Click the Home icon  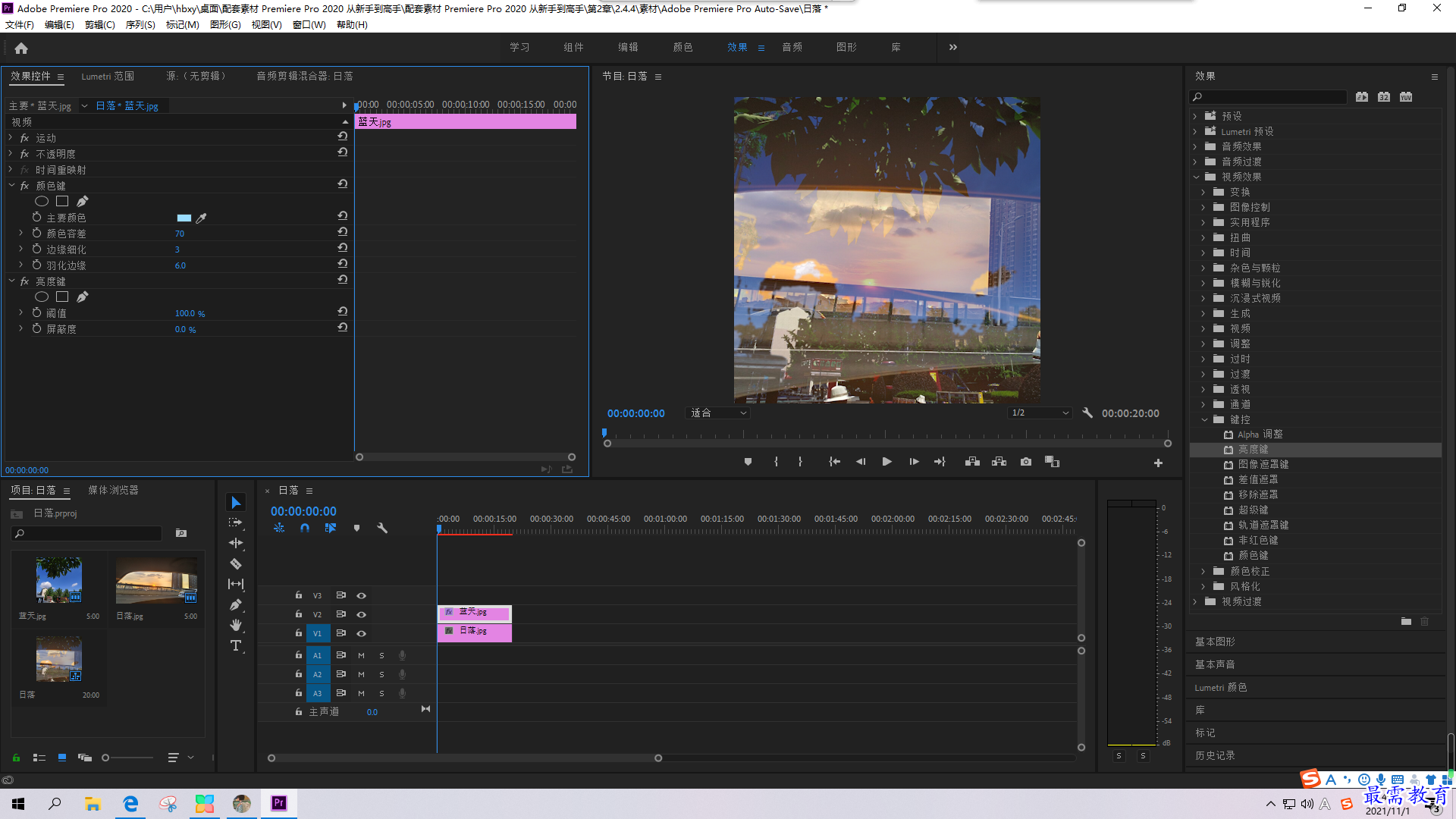pos(21,48)
